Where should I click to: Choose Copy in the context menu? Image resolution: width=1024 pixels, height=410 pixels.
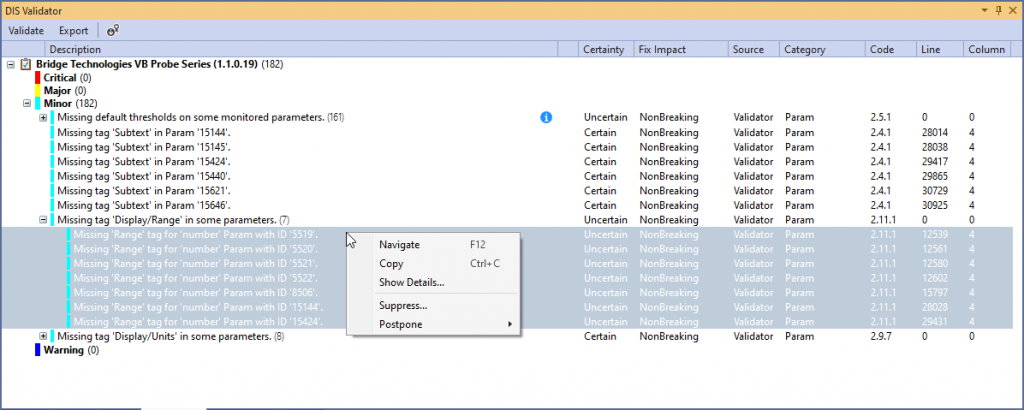click(x=433, y=264)
